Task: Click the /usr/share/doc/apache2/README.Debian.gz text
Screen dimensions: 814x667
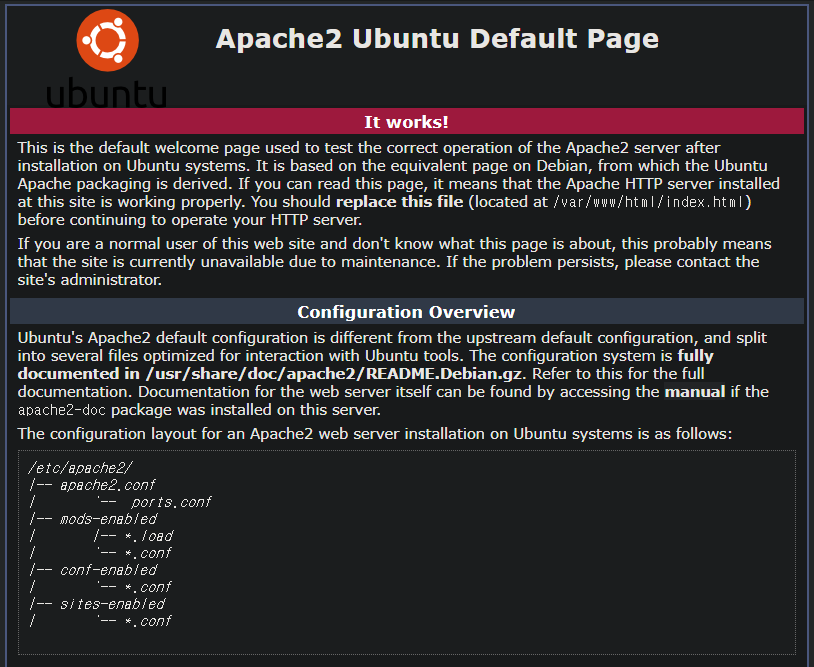Action: click(335, 374)
